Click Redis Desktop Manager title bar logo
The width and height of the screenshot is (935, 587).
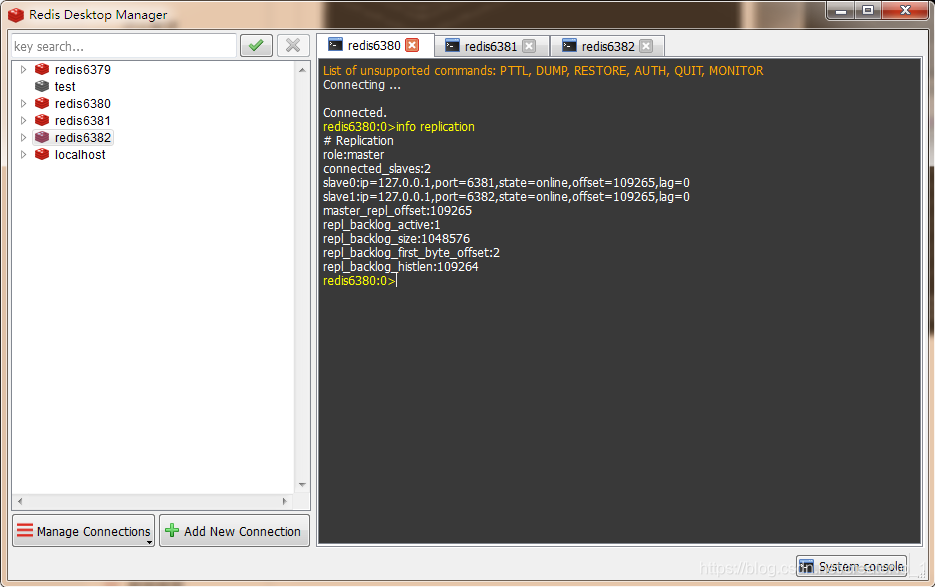16,15
